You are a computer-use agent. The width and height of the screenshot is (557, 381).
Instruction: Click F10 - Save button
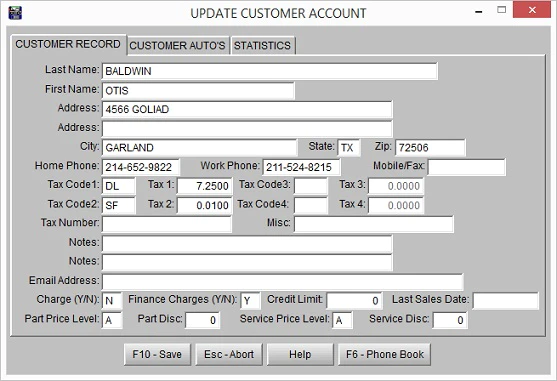[x=157, y=354]
